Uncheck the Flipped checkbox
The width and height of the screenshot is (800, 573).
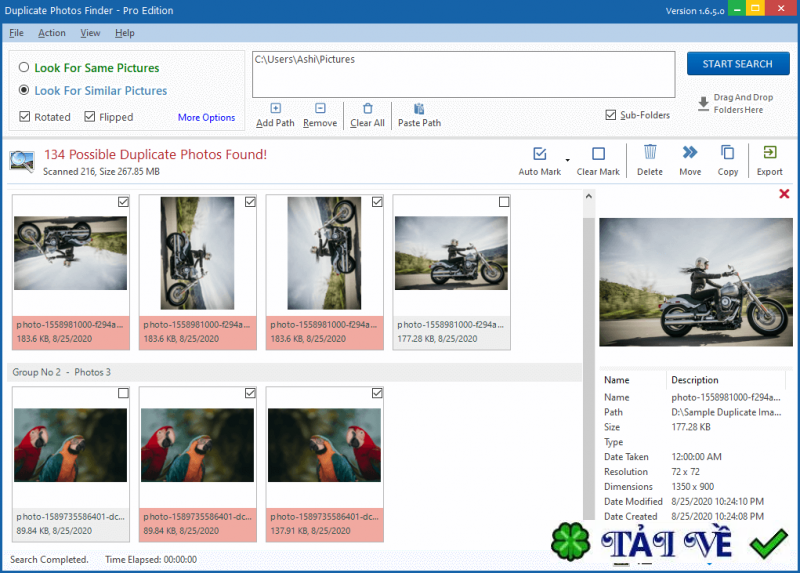click(x=90, y=117)
